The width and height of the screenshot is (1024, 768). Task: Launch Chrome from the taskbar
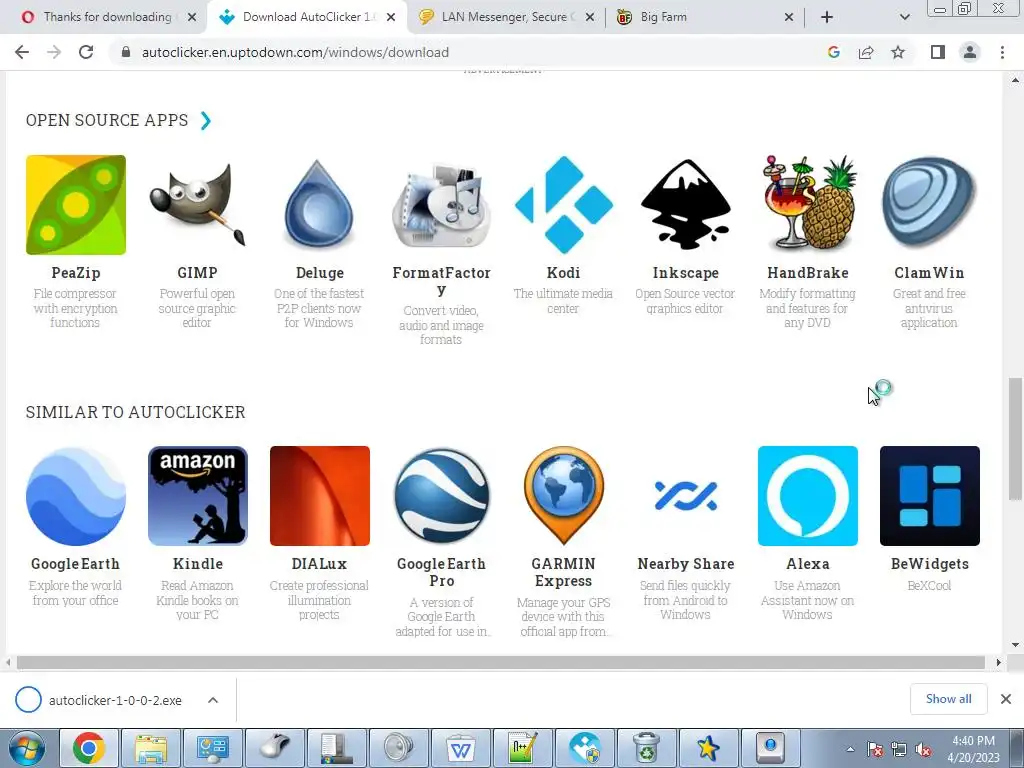89,748
